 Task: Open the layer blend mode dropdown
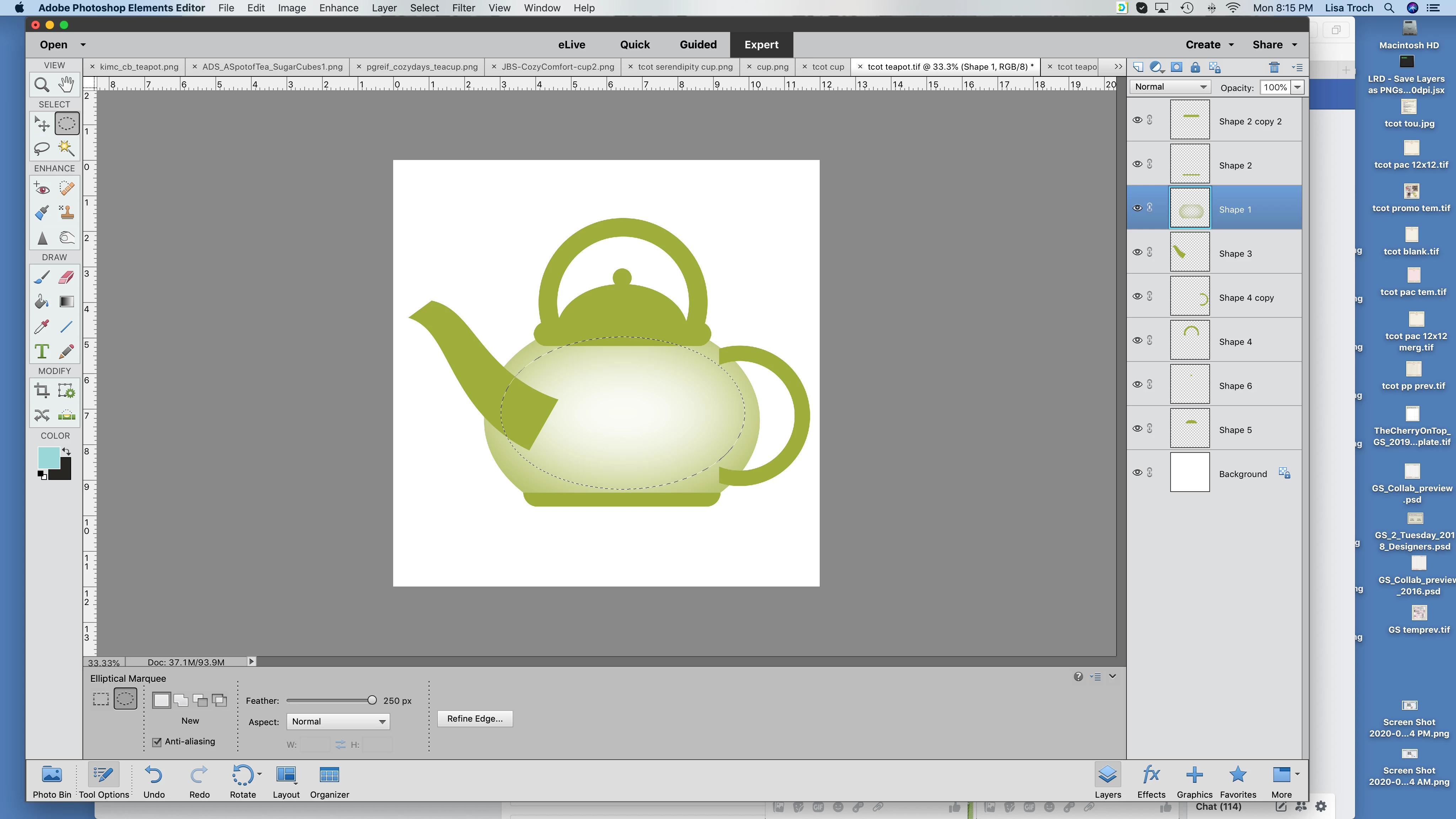1170,87
